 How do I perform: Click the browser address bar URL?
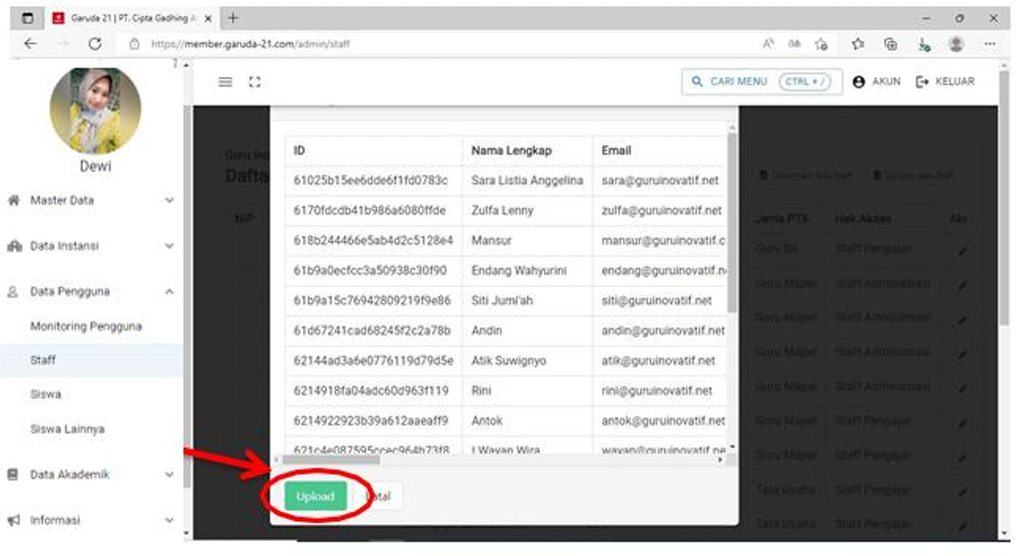pyautogui.click(x=250, y=44)
